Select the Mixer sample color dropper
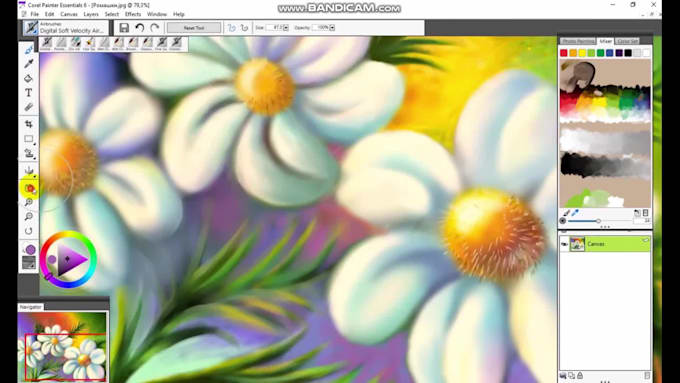Screen dimensions: 680x383 575,213
